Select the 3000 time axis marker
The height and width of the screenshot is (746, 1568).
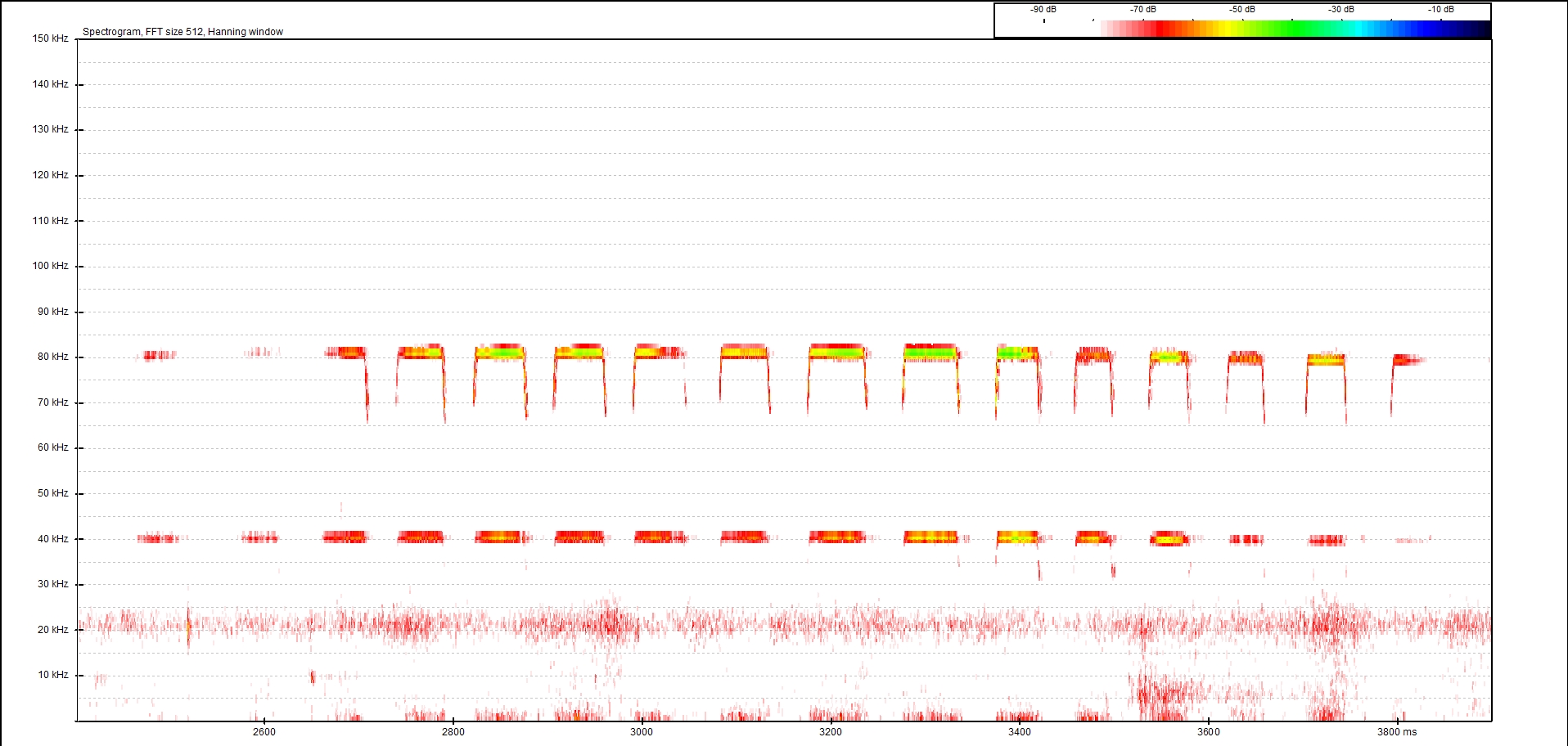tap(642, 732)
